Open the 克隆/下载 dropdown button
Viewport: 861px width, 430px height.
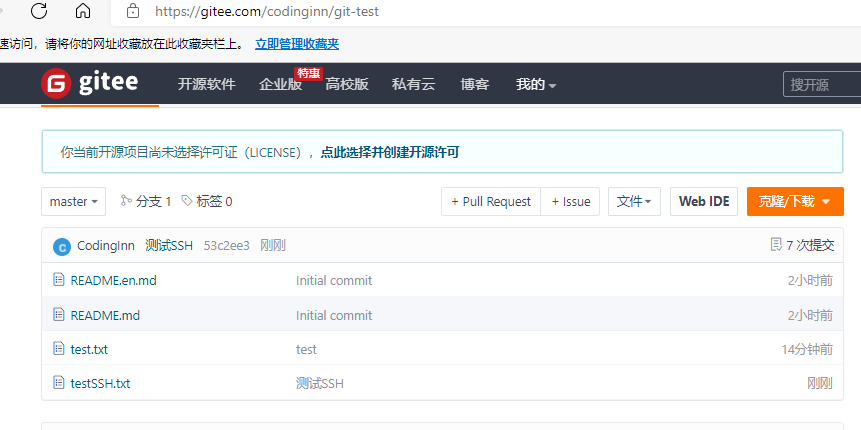point(795,202)
